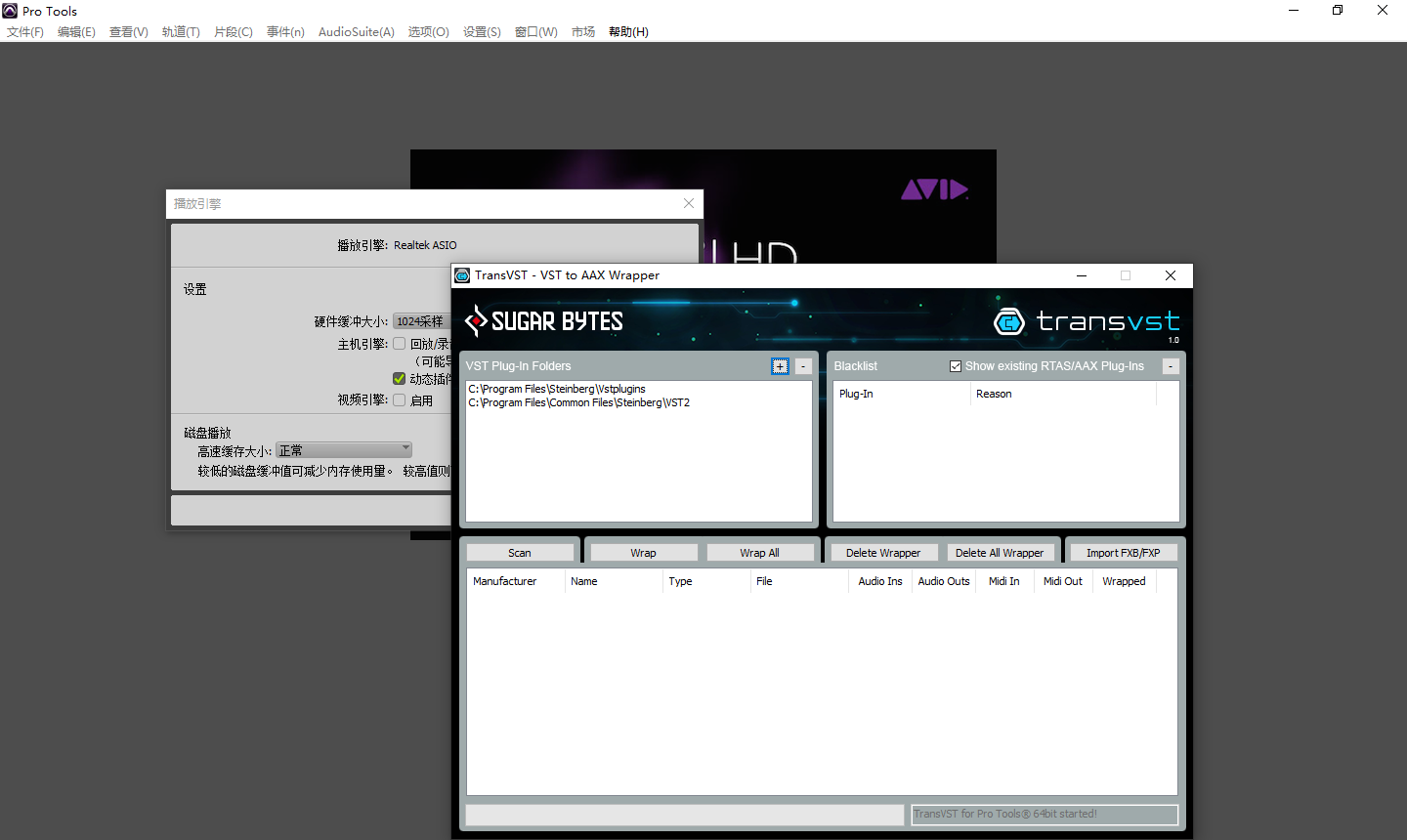This screenshot has width=1407, height=840.
Task: Click the TransVST title bar app icon
Action: pyautogui.click(x=463, y=275)
